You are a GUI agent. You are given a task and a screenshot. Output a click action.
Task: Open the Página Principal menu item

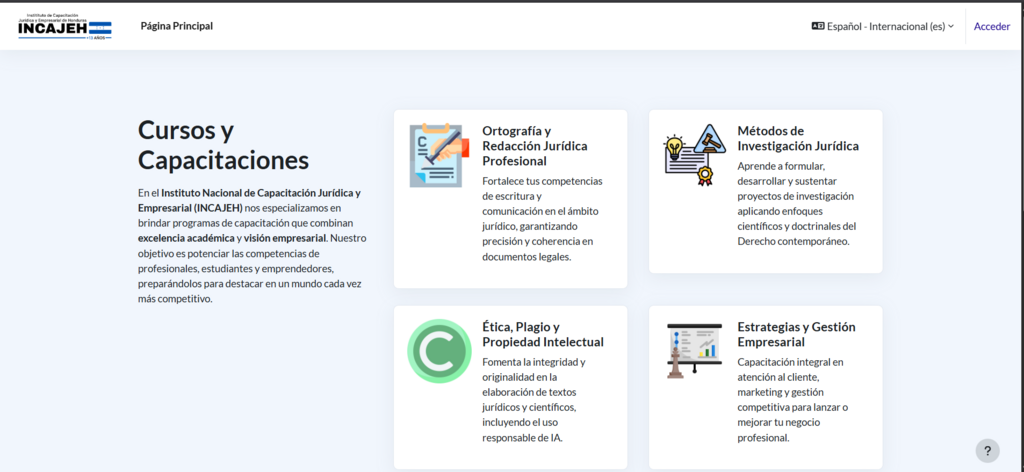(176, 26)
